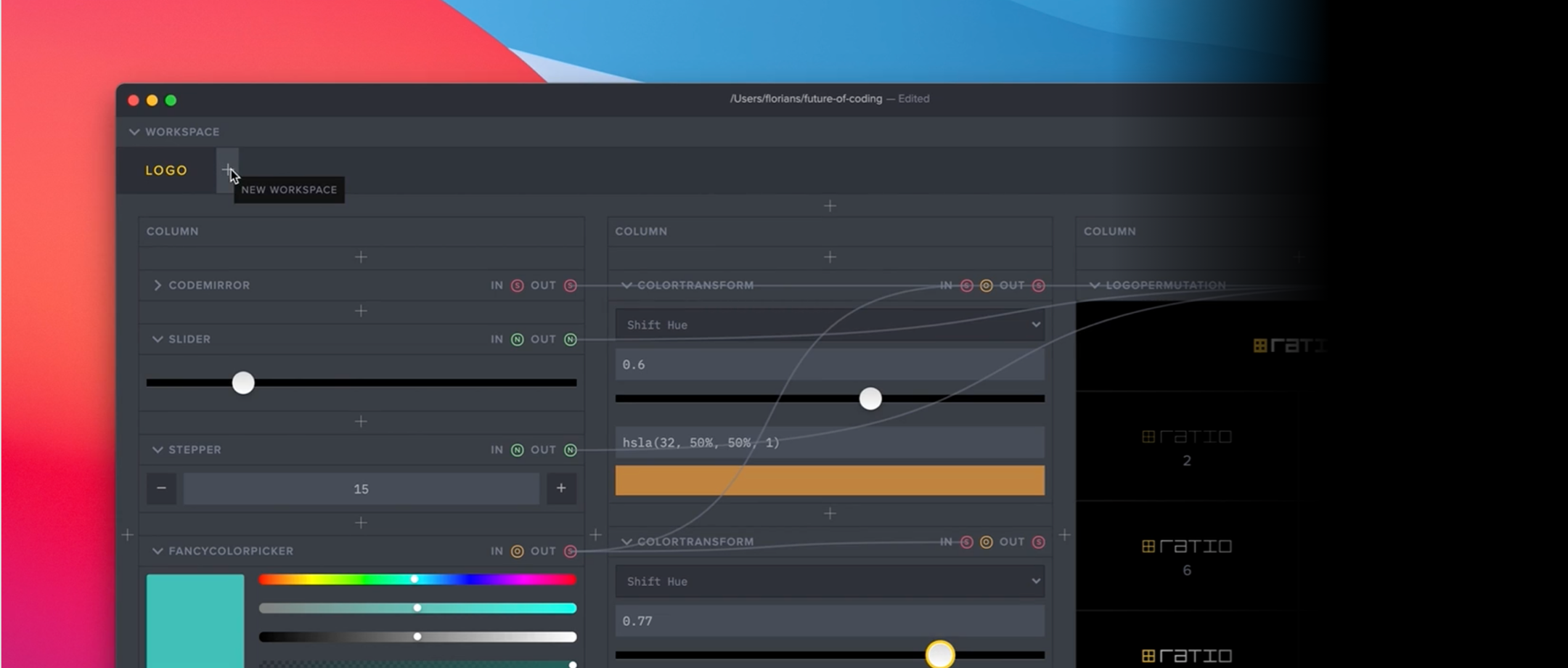Collapse the Workspace section chevron
The width and height of the screenshot is (1568, 668).
134,132
